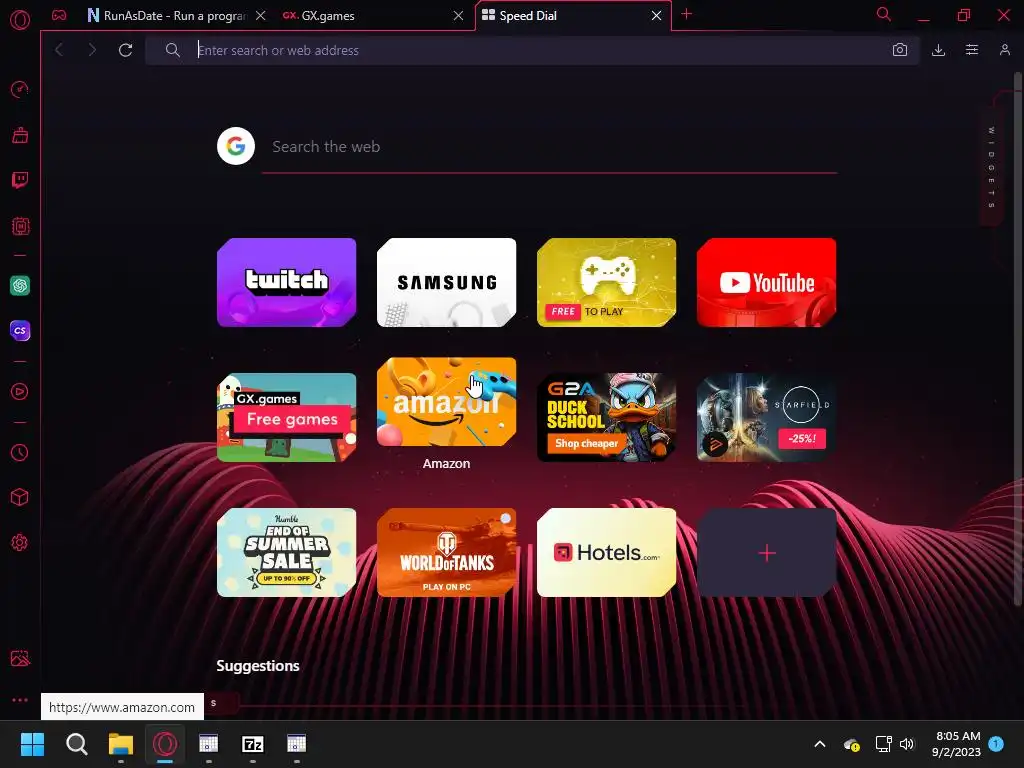Open the Opera menu logo

click(20, 20)
